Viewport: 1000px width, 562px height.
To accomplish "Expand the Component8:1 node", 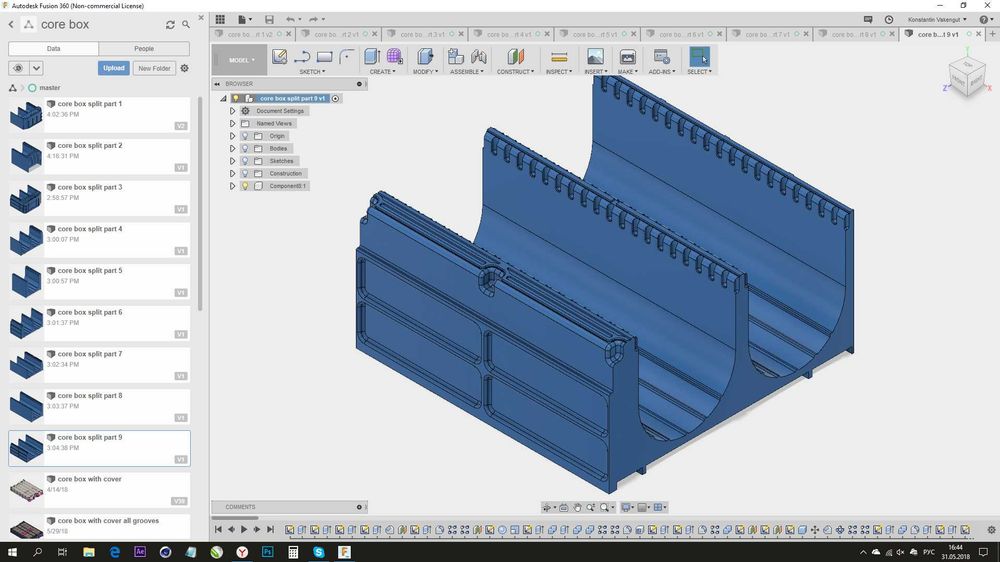I will pos(233,186).
